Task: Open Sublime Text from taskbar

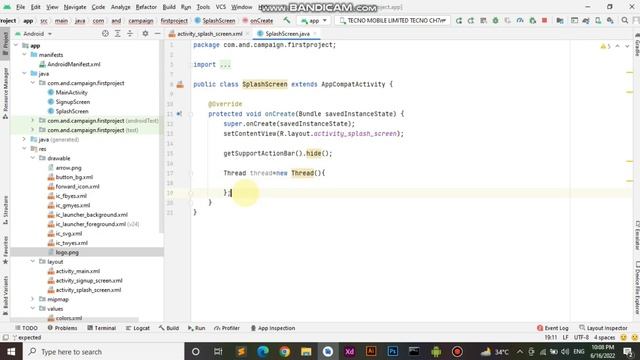Action: pos(241,351)
